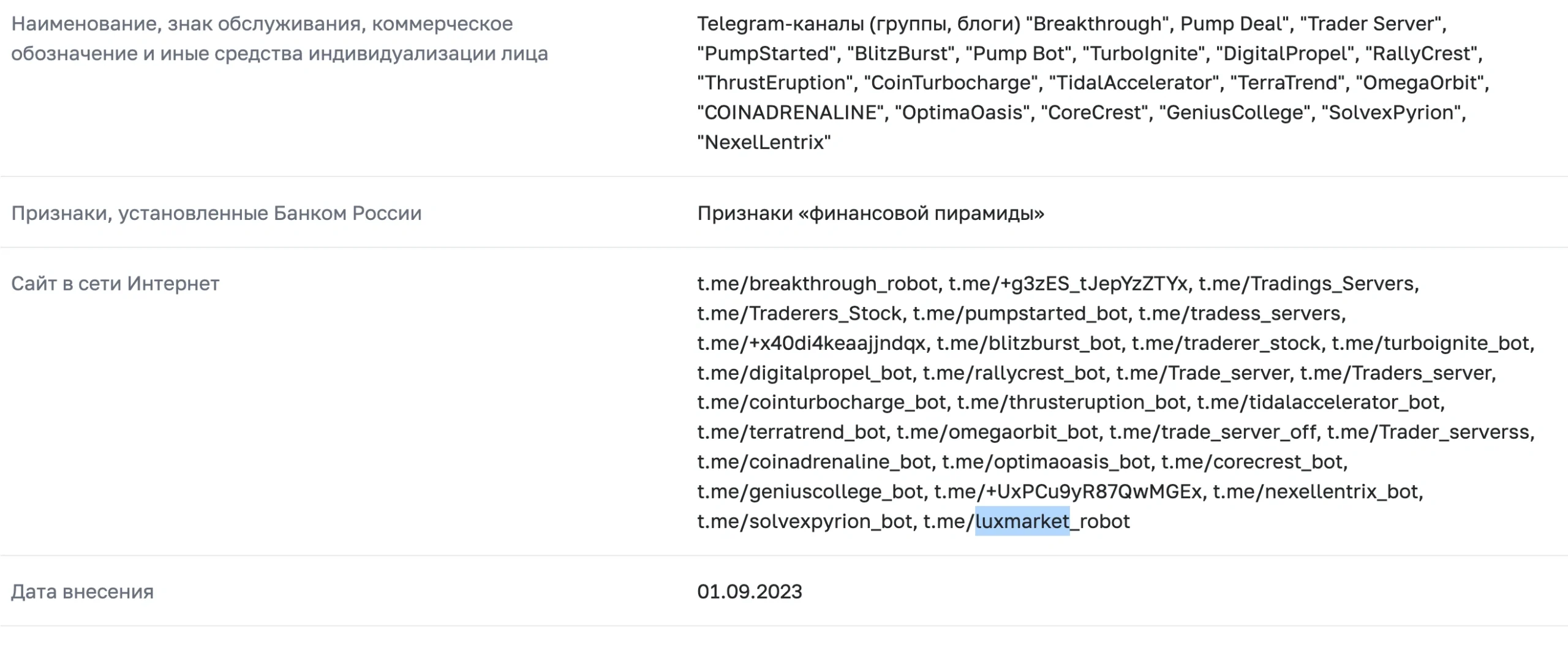Click the "Признаки «финансовой пирамиды»" value
This screenshot has height=658, width=1568.
(x=870, y=213)
